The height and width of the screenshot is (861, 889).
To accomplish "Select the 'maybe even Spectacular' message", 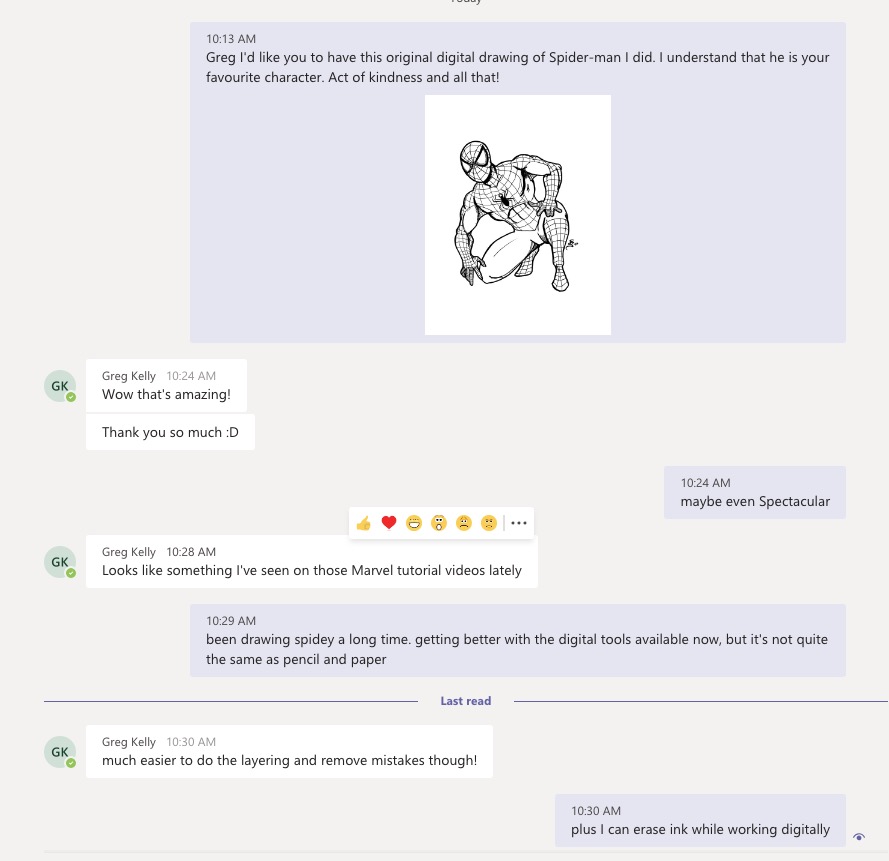I will [755, 501].
